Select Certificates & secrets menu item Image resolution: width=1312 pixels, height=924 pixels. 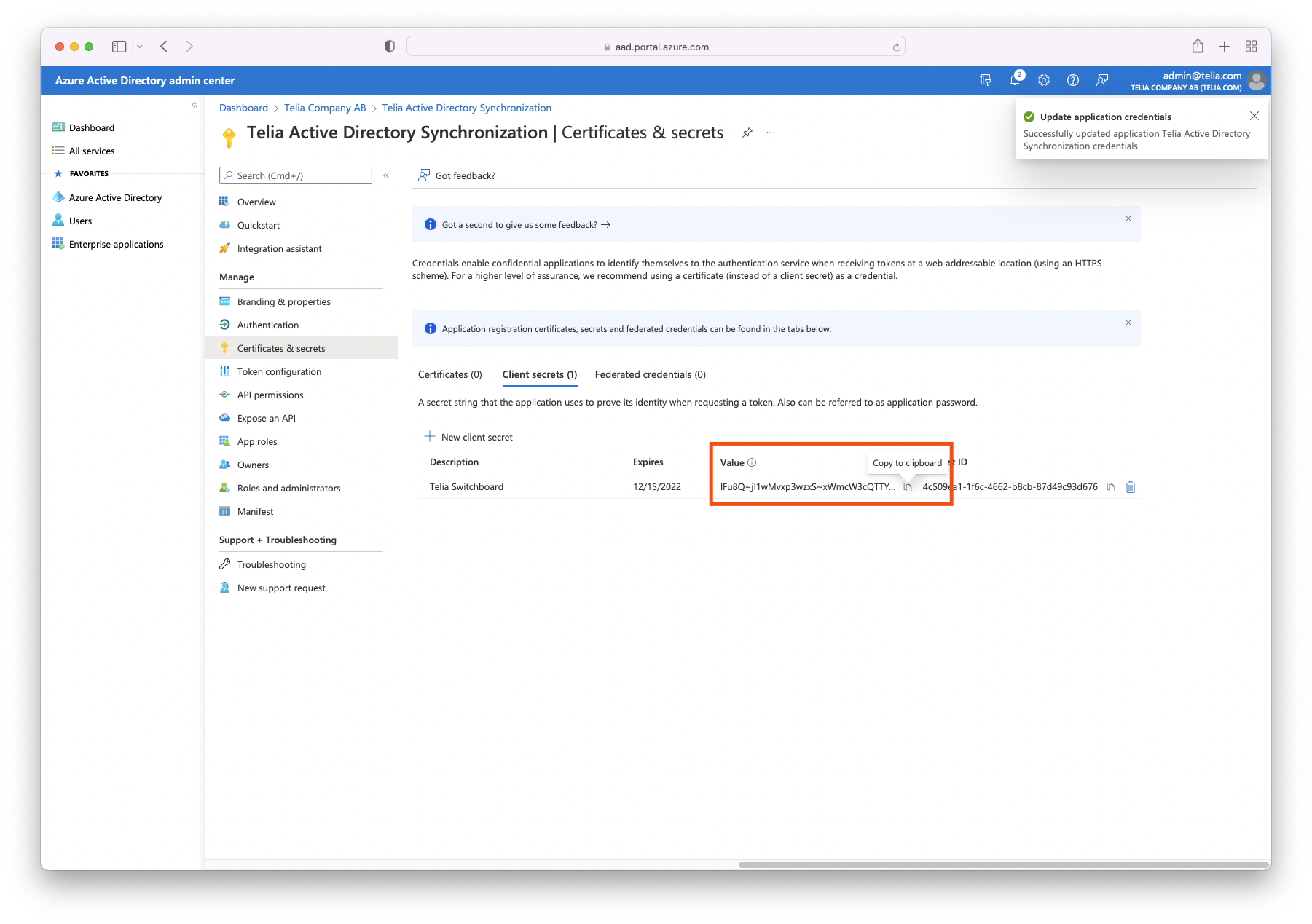click(302, 348)
